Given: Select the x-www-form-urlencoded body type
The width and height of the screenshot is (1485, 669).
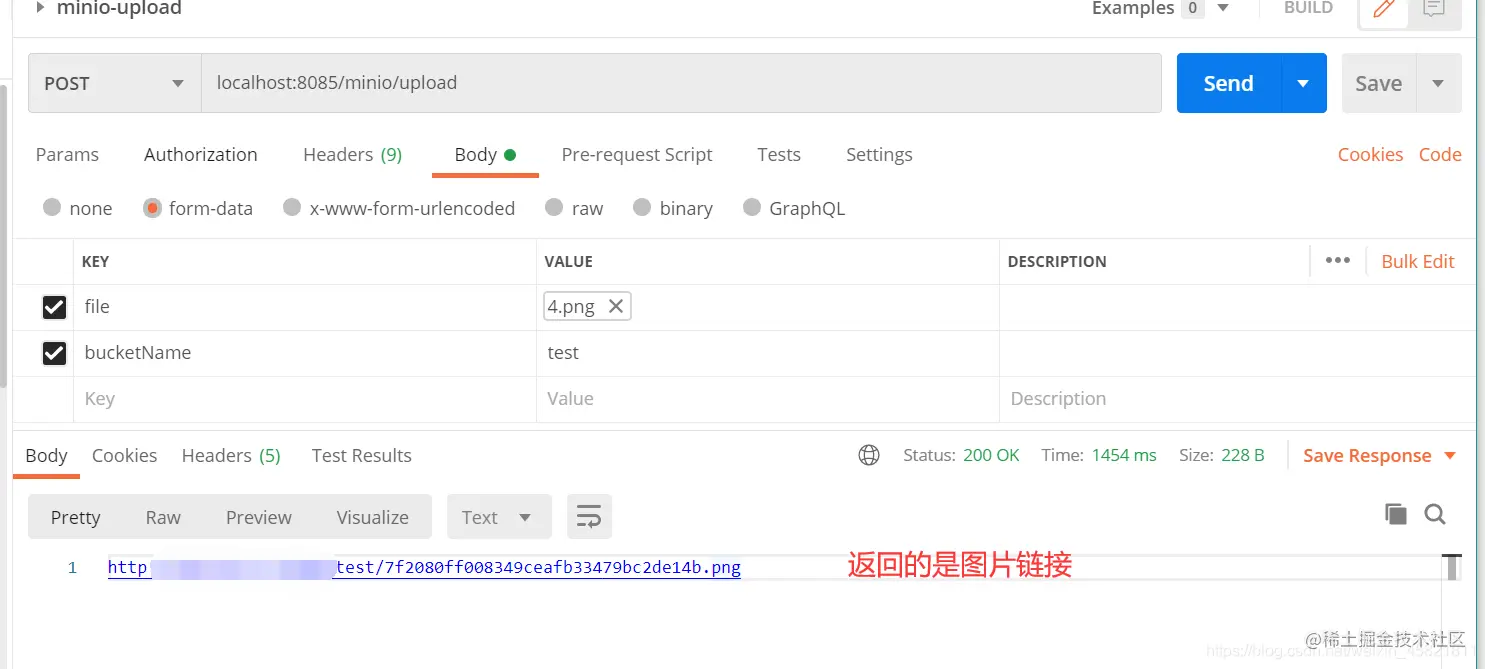Looking at the screenshot, I should coord(292,208).
